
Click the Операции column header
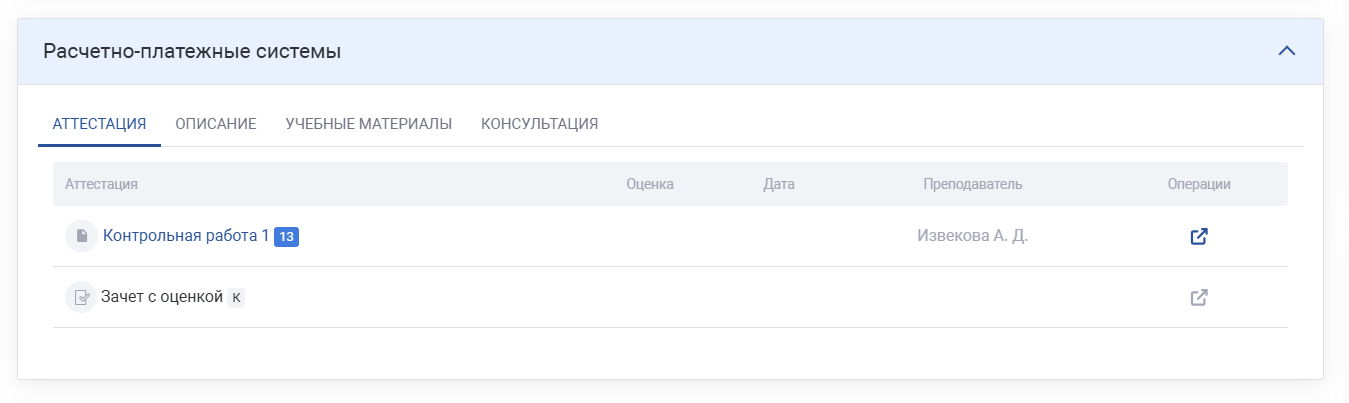[x=1198, y=184]
